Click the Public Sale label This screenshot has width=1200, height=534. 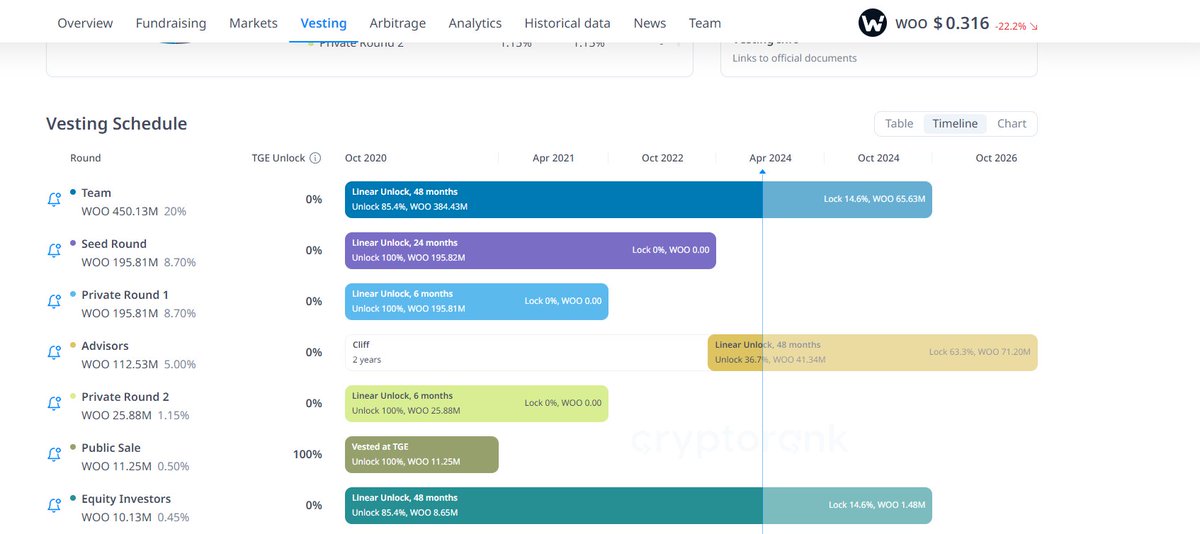point(111,448)
